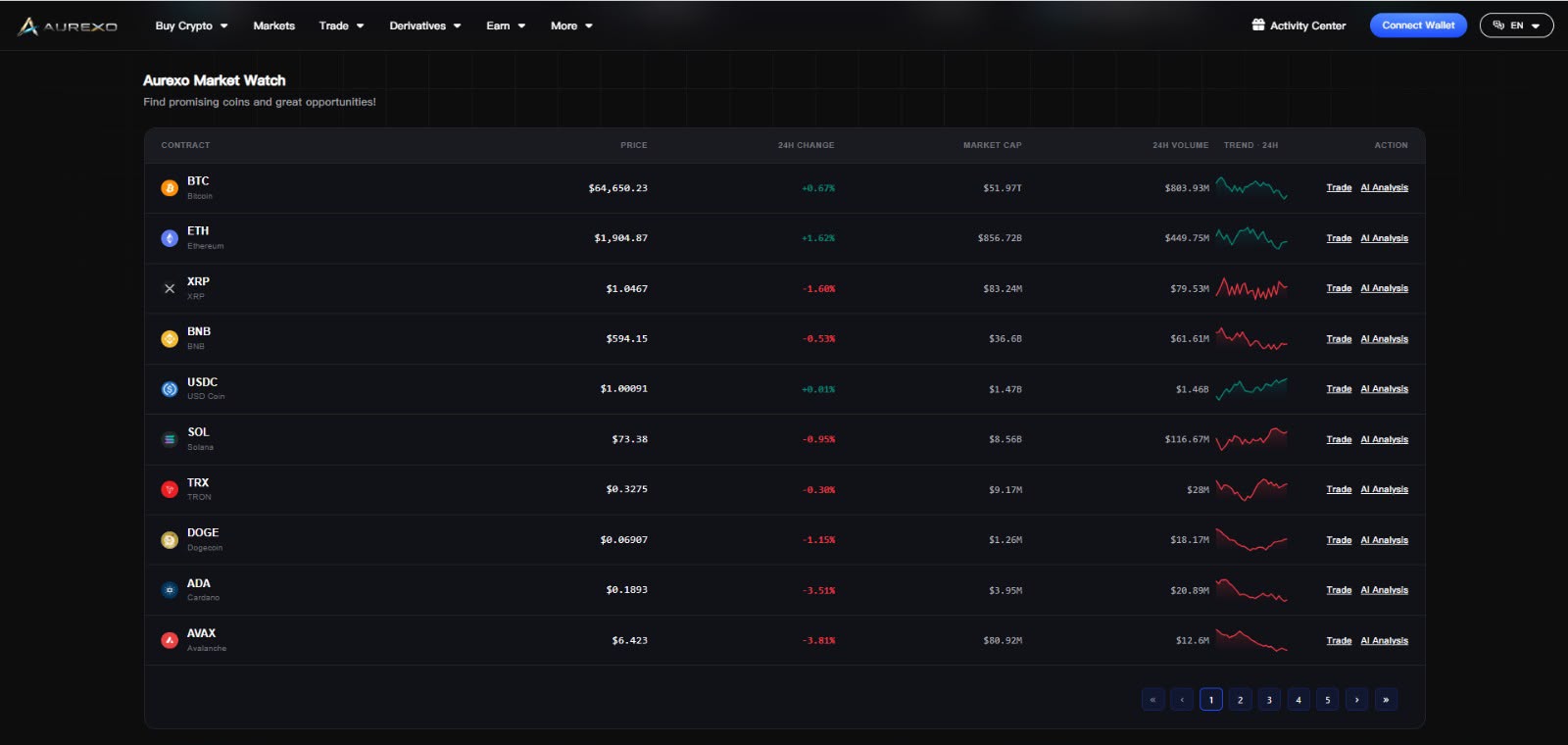Viewport: 1568px width, 745px height.
Task: Click the XRP coin icon
Action: (x=170, y=288)
